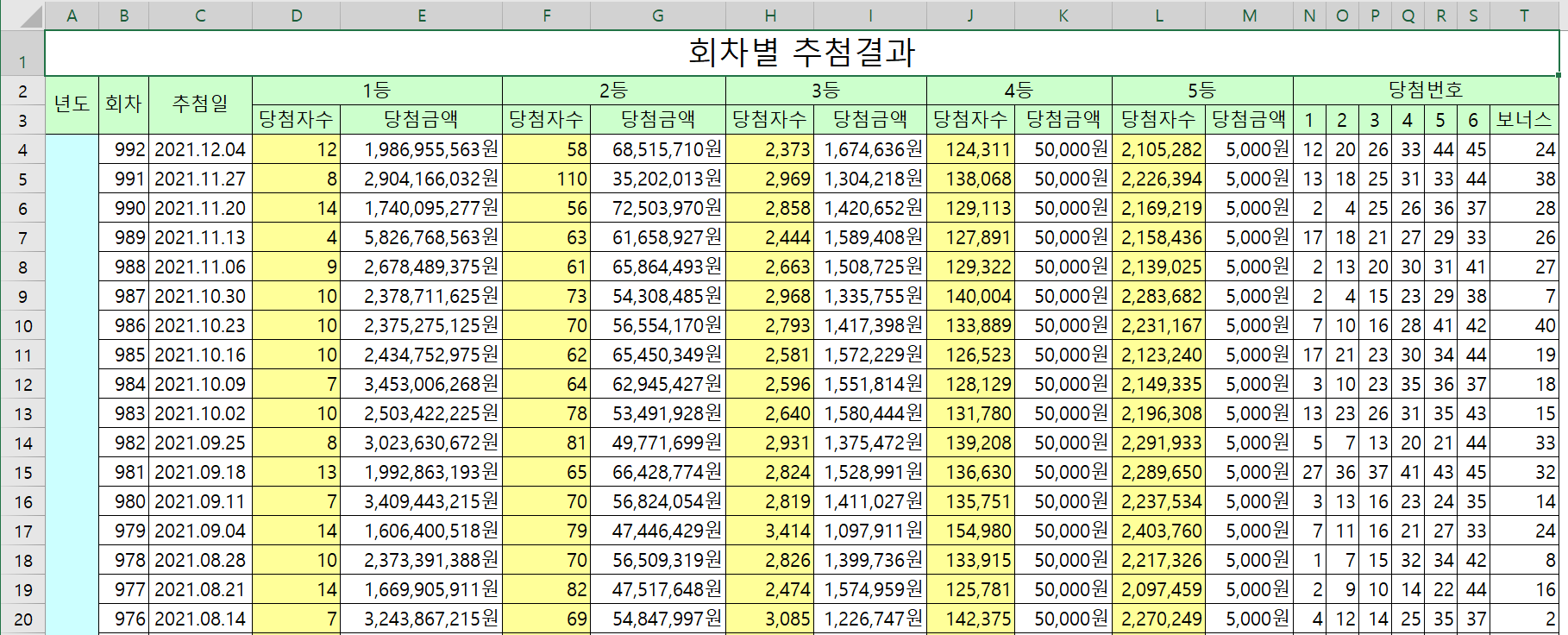This screenshot has width=1568, height=635.
Task: Select the 5등 winner count cell 2,403,760
Action: click(x=1158, y=531)
